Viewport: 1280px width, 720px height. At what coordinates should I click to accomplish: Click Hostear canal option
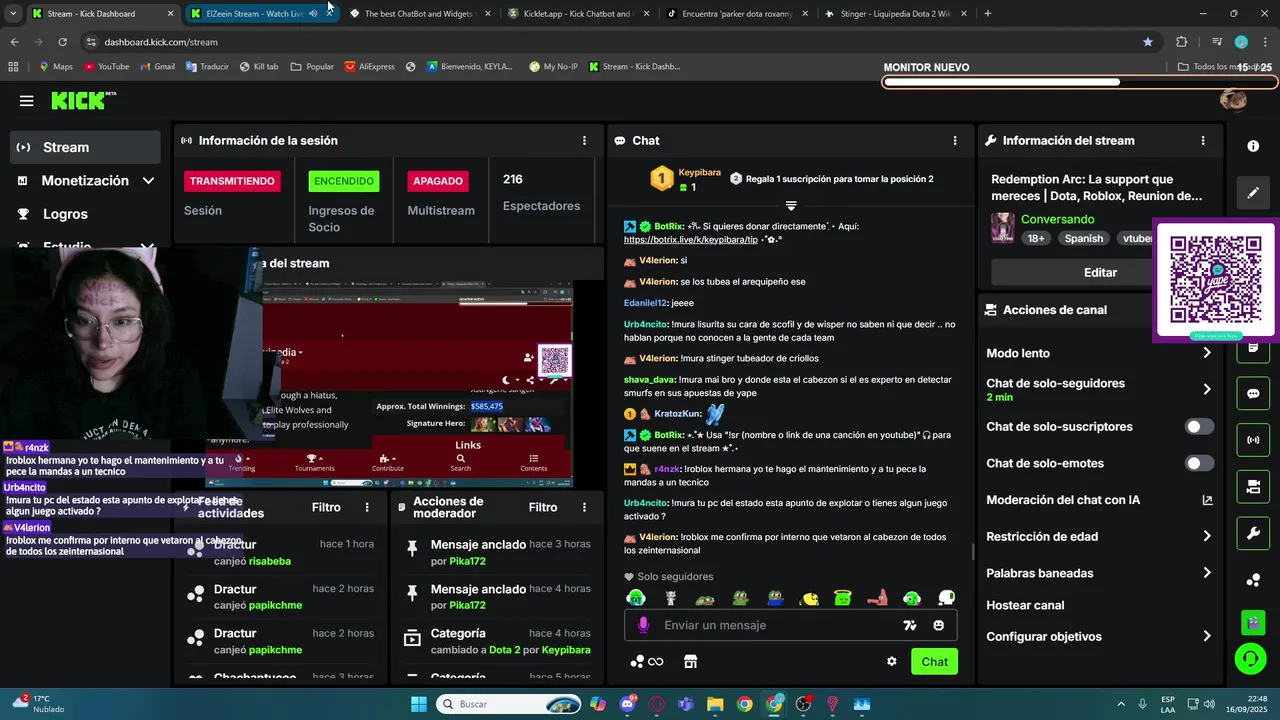pyautogui.click(x=1025, y=605)
